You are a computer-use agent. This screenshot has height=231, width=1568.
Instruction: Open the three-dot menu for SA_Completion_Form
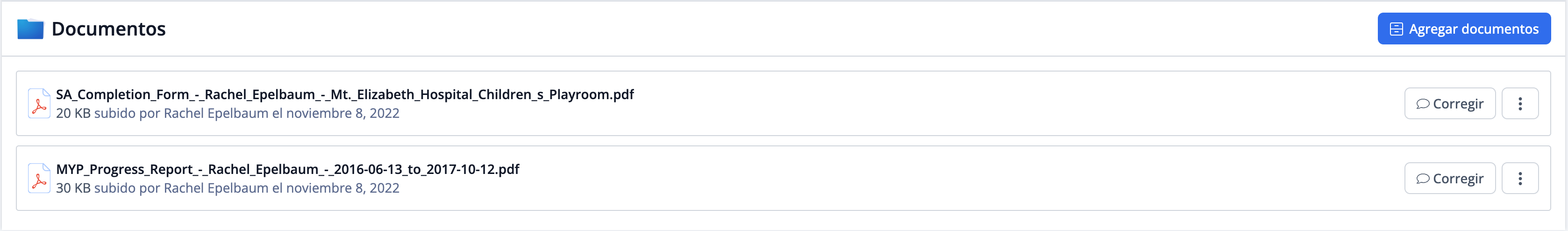click(x=1519, y=104)
